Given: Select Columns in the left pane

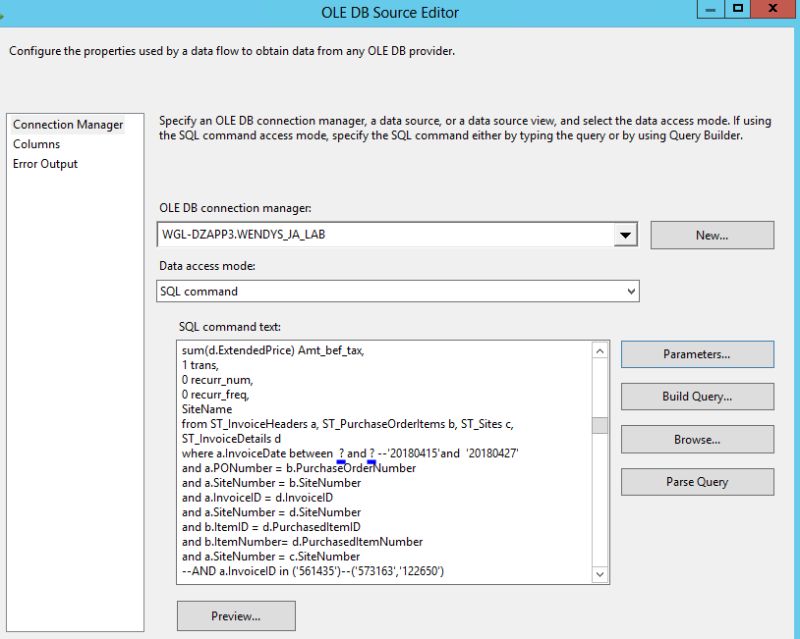Looking at the screenshot, I should tap(35, 144).
